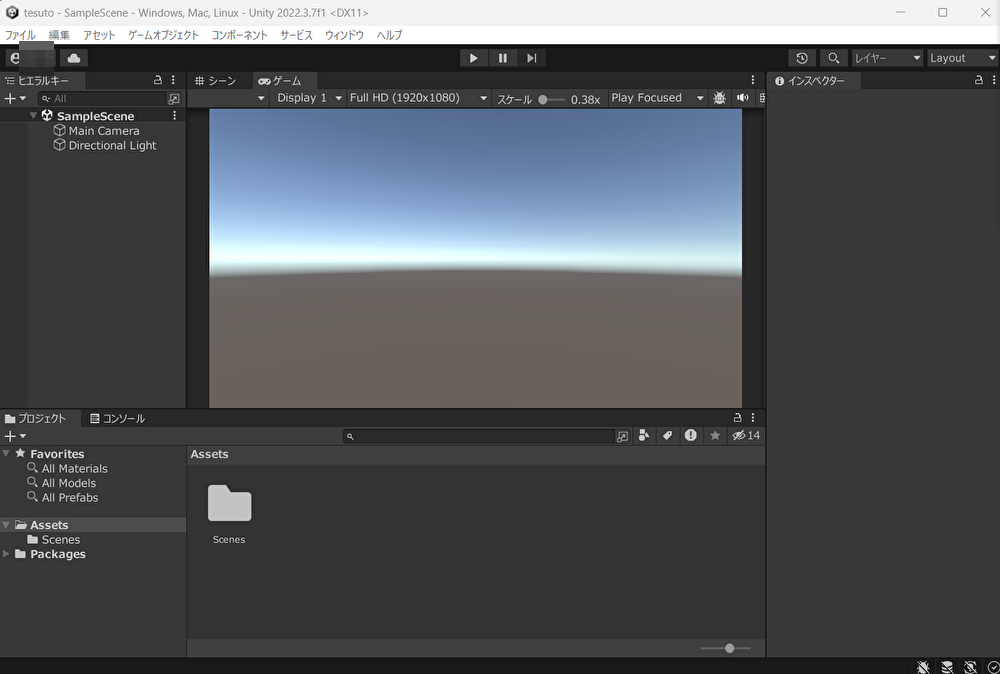Viewport: 1000px width, 674px height.
Task: Collapse the Favorites tree arrow
Action: pos(6,453)
